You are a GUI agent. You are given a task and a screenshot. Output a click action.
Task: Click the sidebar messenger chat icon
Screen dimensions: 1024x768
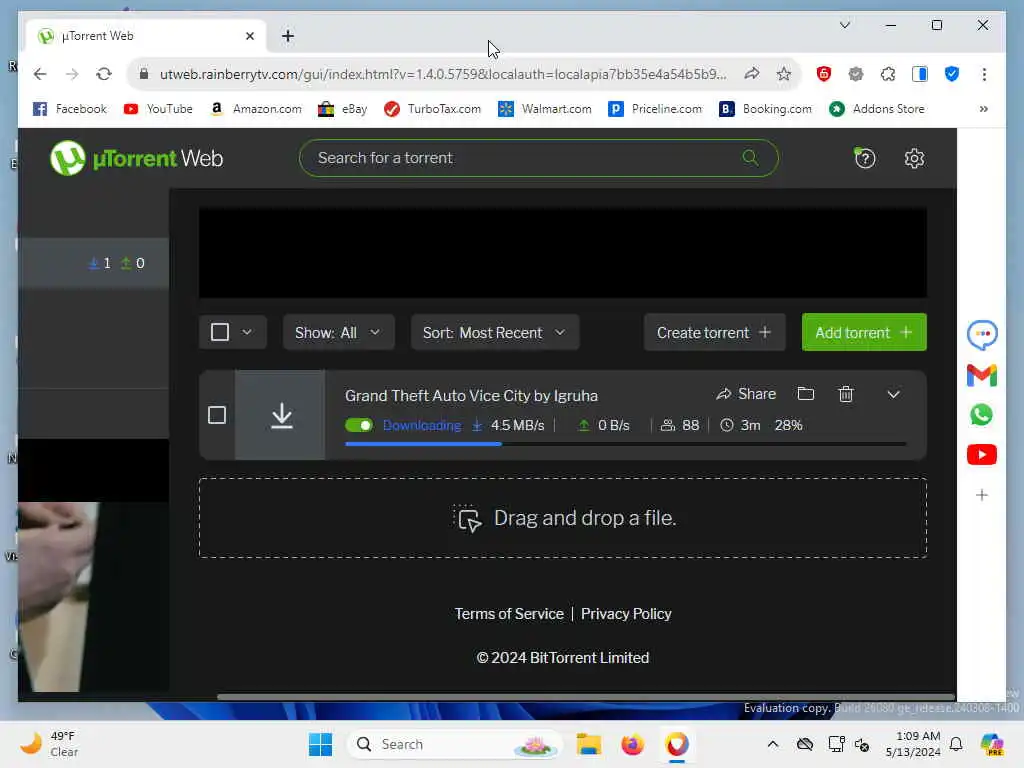(x=982, y=335)
